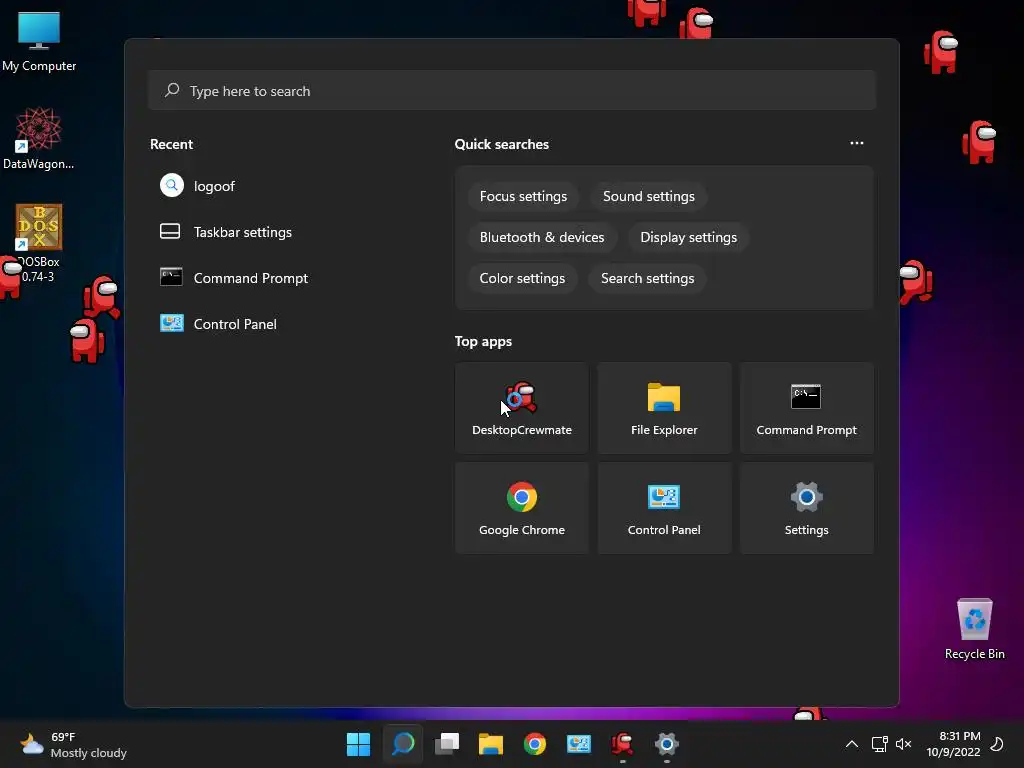
Task: Open File Explorer from the taskbar
Action: (491, 744)
